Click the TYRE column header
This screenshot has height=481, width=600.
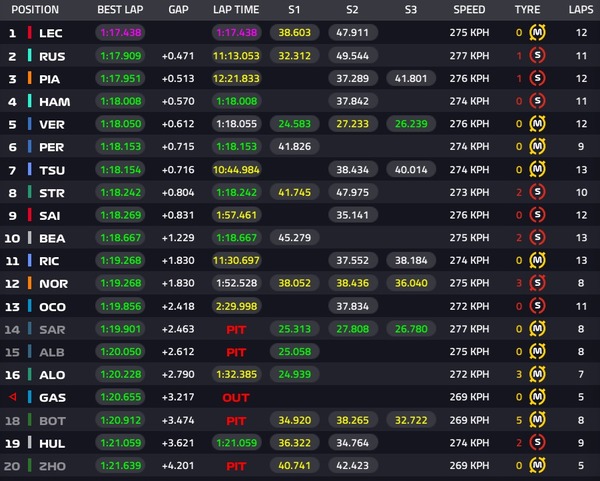527,10
